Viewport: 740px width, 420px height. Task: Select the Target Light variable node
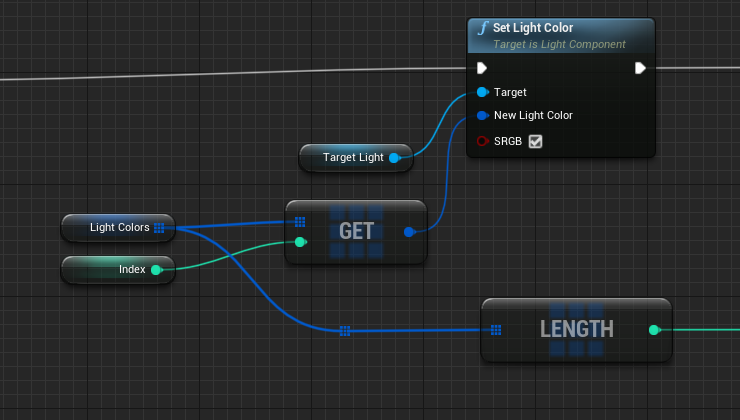pyautogui.click(x=352, y=157)
